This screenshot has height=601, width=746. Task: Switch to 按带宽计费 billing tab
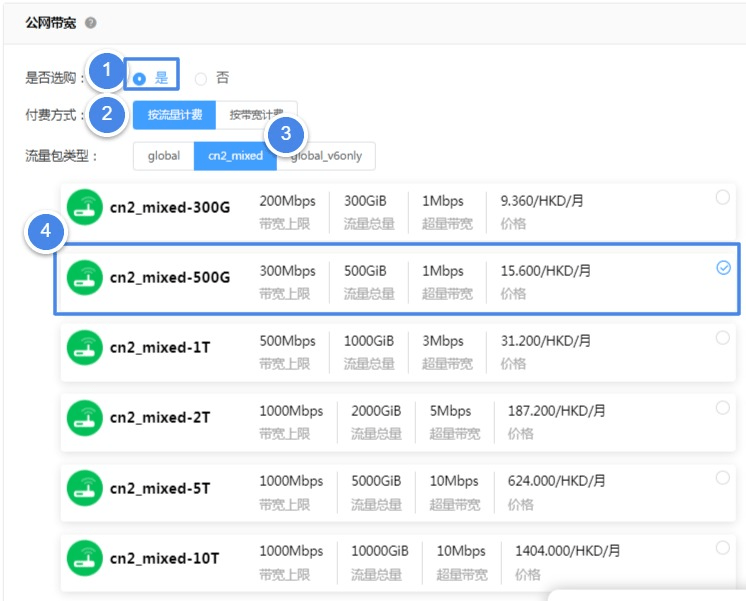click(256, 115)
